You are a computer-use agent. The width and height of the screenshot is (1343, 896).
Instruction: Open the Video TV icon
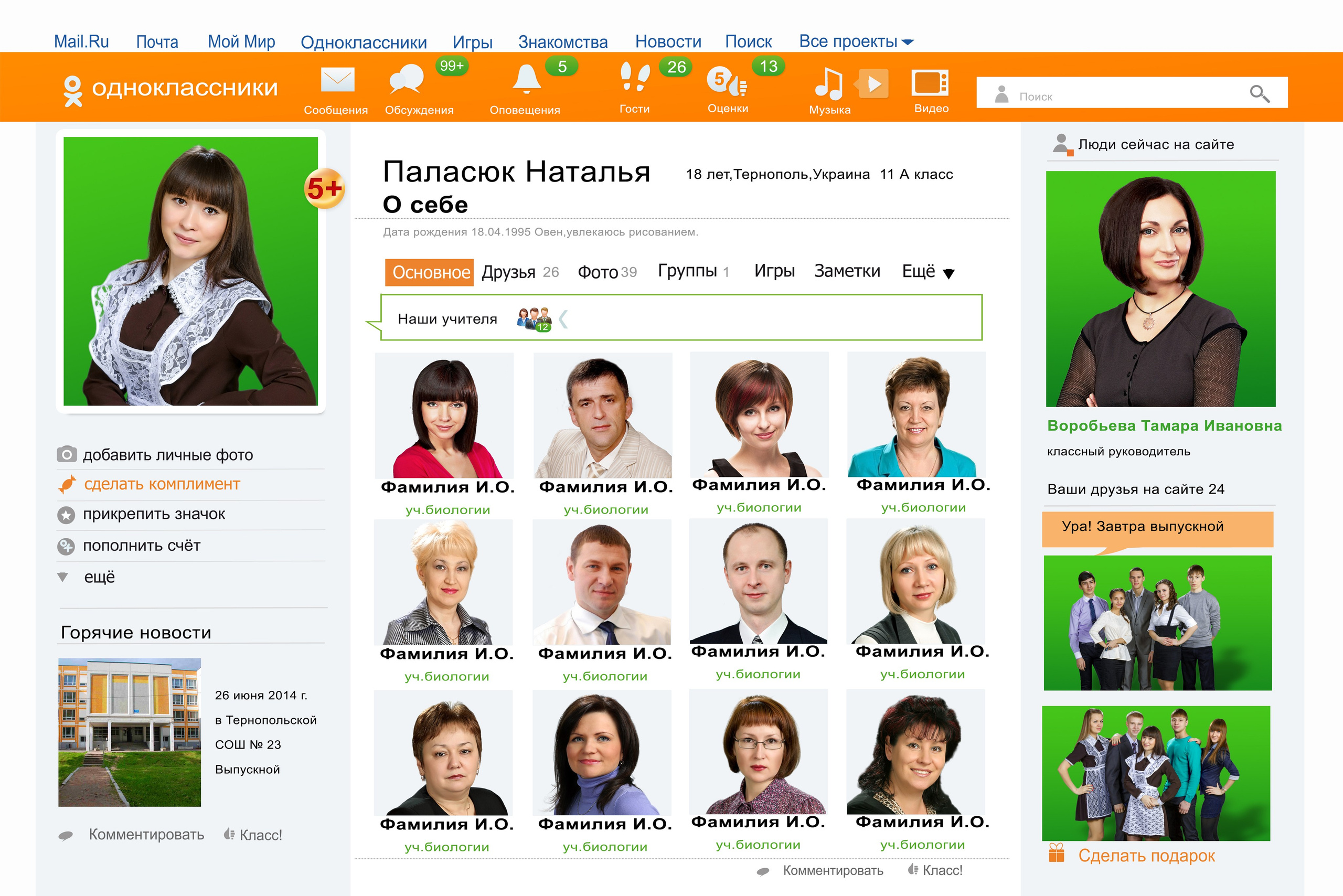[x=929, y=83]
